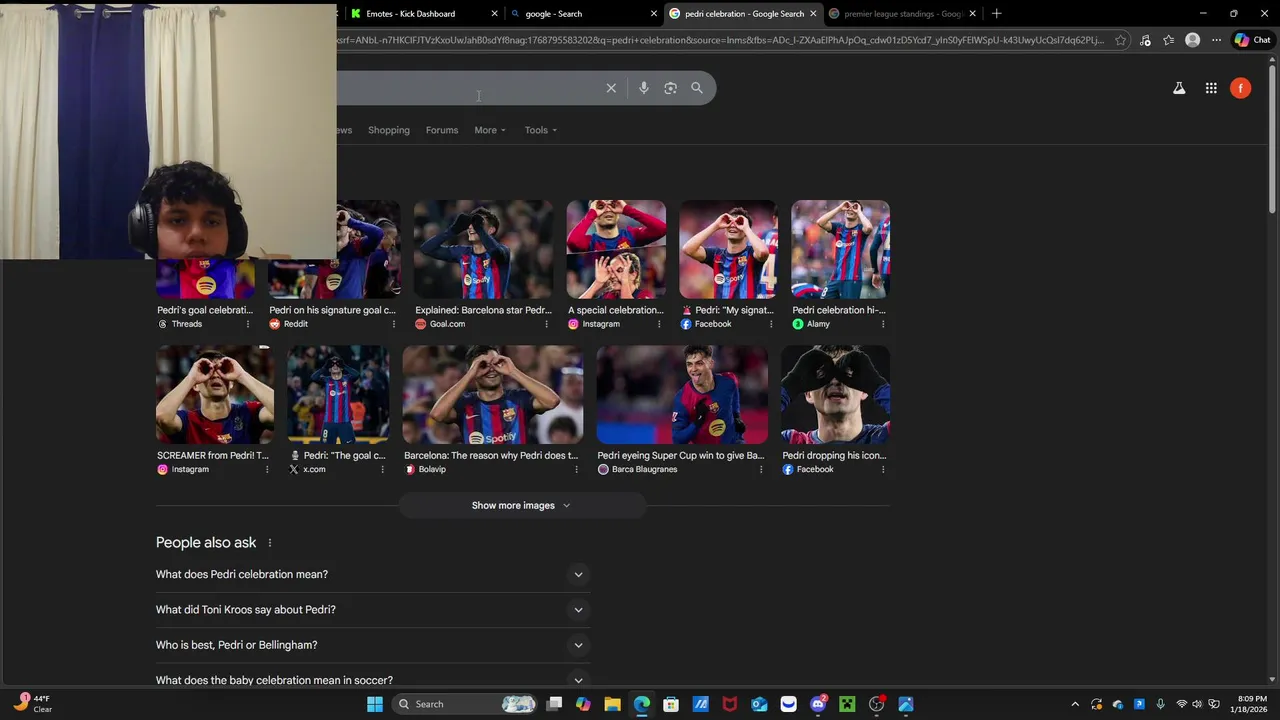1280x720 pixels.
Task: Click the browser address bar URL
Action: point(720,40)
